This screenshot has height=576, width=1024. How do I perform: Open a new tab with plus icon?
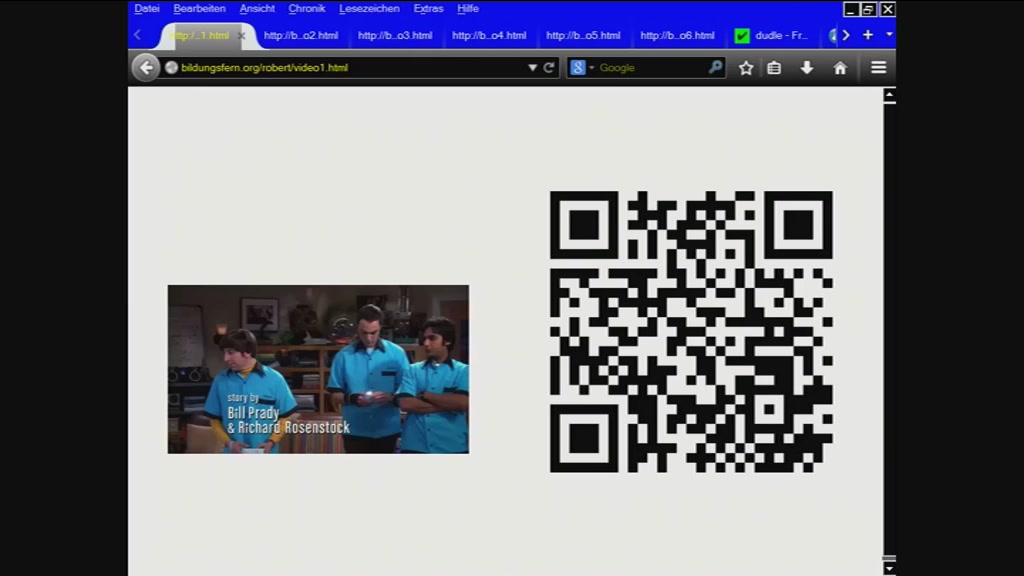pos(868,35)
